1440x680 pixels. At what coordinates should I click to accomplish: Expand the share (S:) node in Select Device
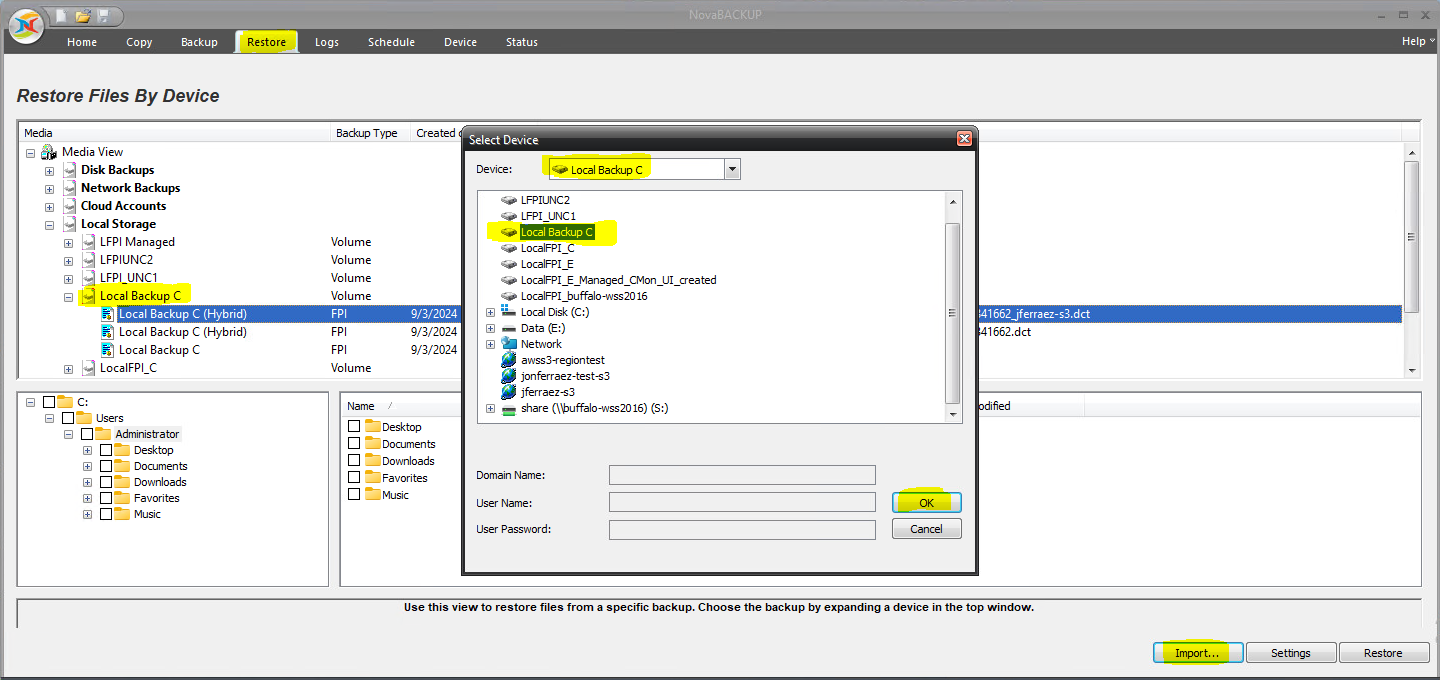pos(490,408)
